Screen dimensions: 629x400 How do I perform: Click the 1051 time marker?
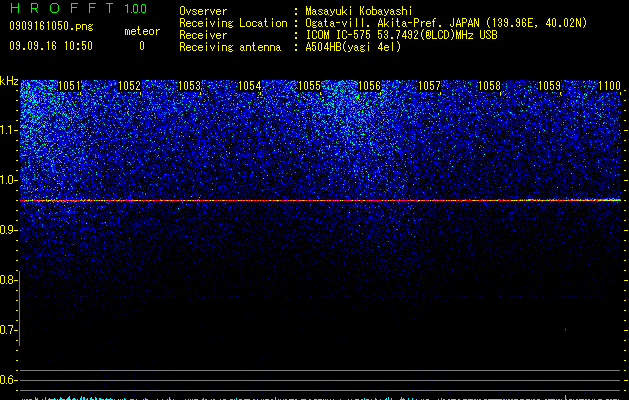click(69, 86)
